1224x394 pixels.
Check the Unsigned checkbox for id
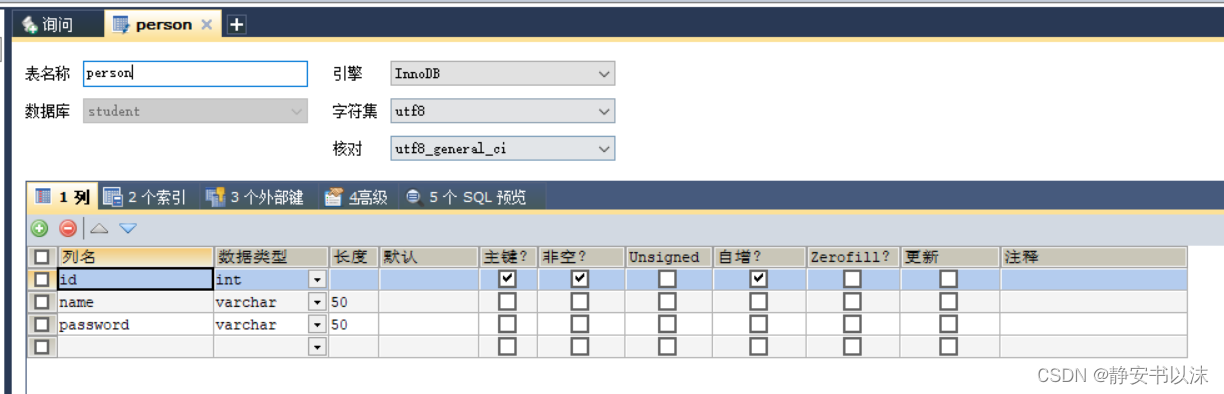pos(667,279)
